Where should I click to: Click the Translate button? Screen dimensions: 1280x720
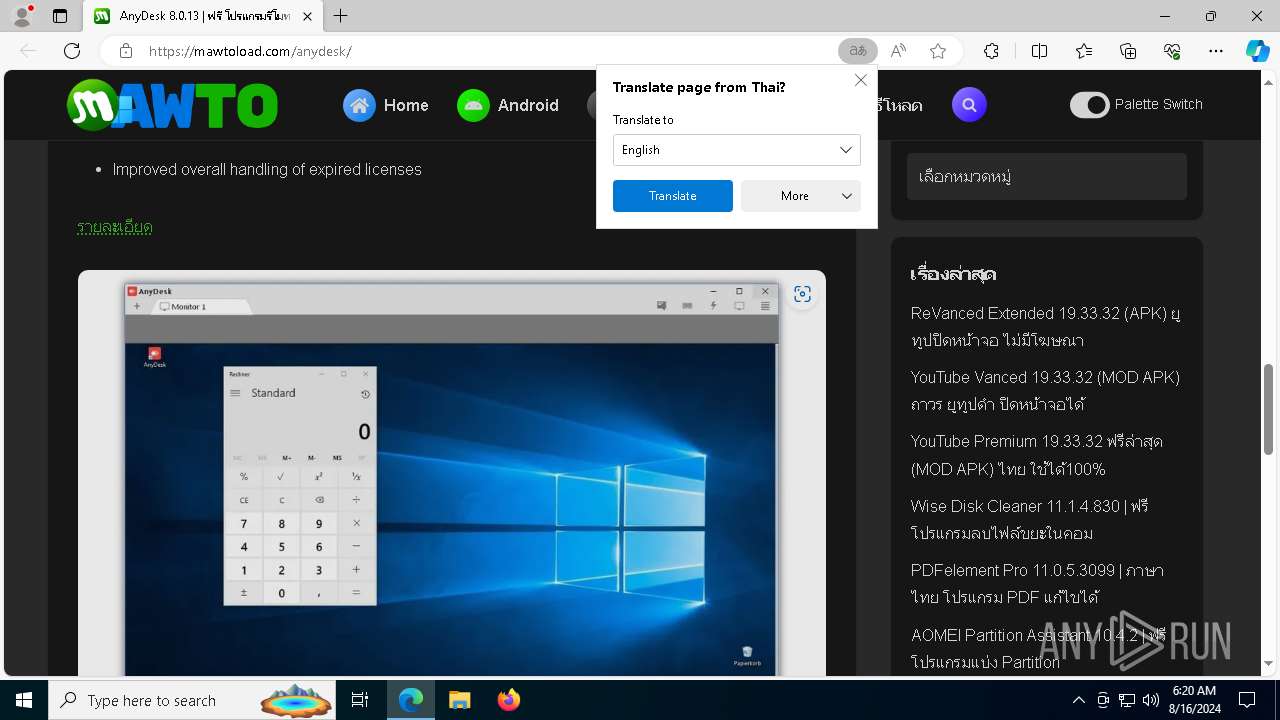[672, 196]
